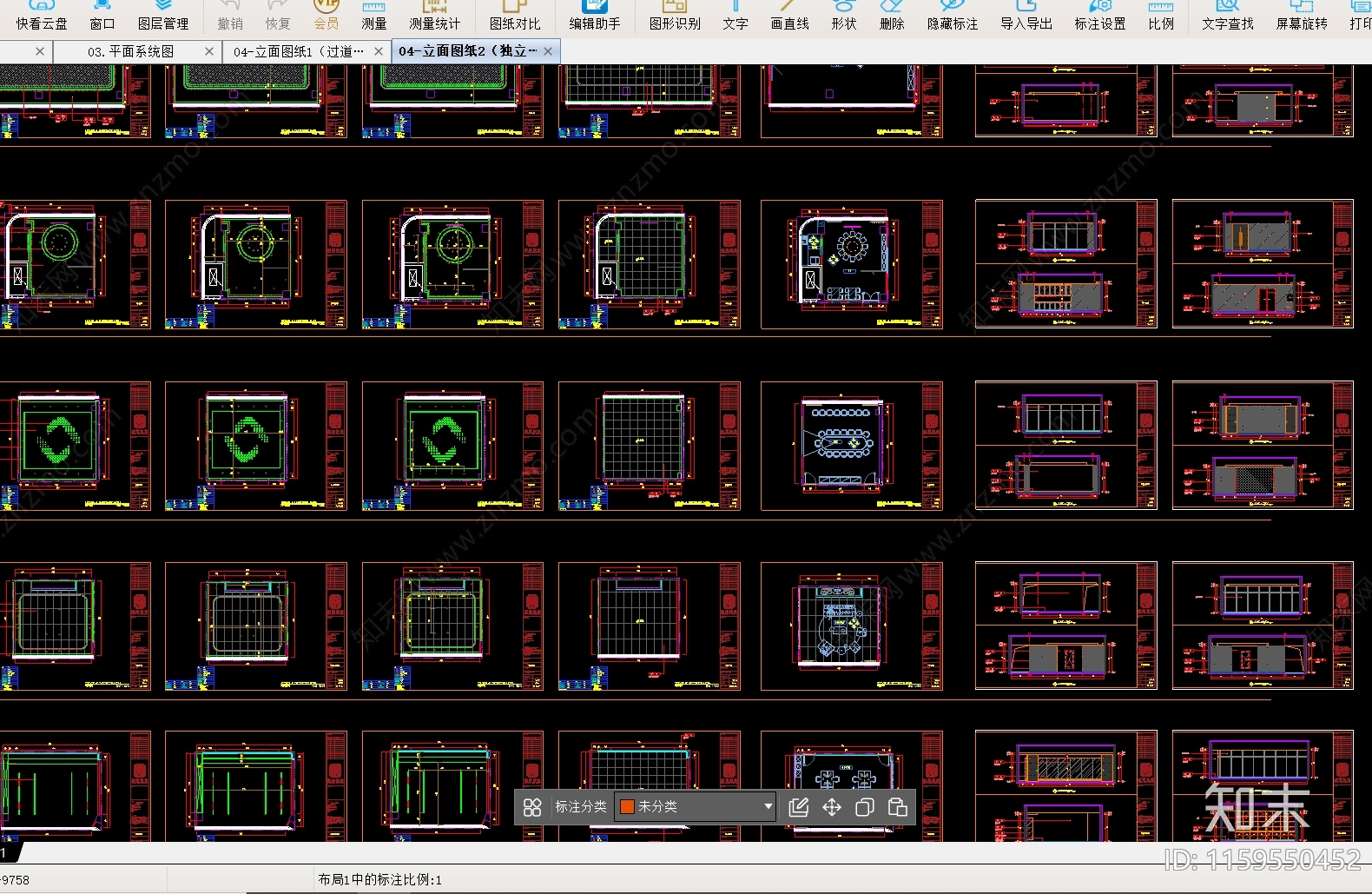
Task: Open 标注设置 annotation settings
Action: 1100,16
